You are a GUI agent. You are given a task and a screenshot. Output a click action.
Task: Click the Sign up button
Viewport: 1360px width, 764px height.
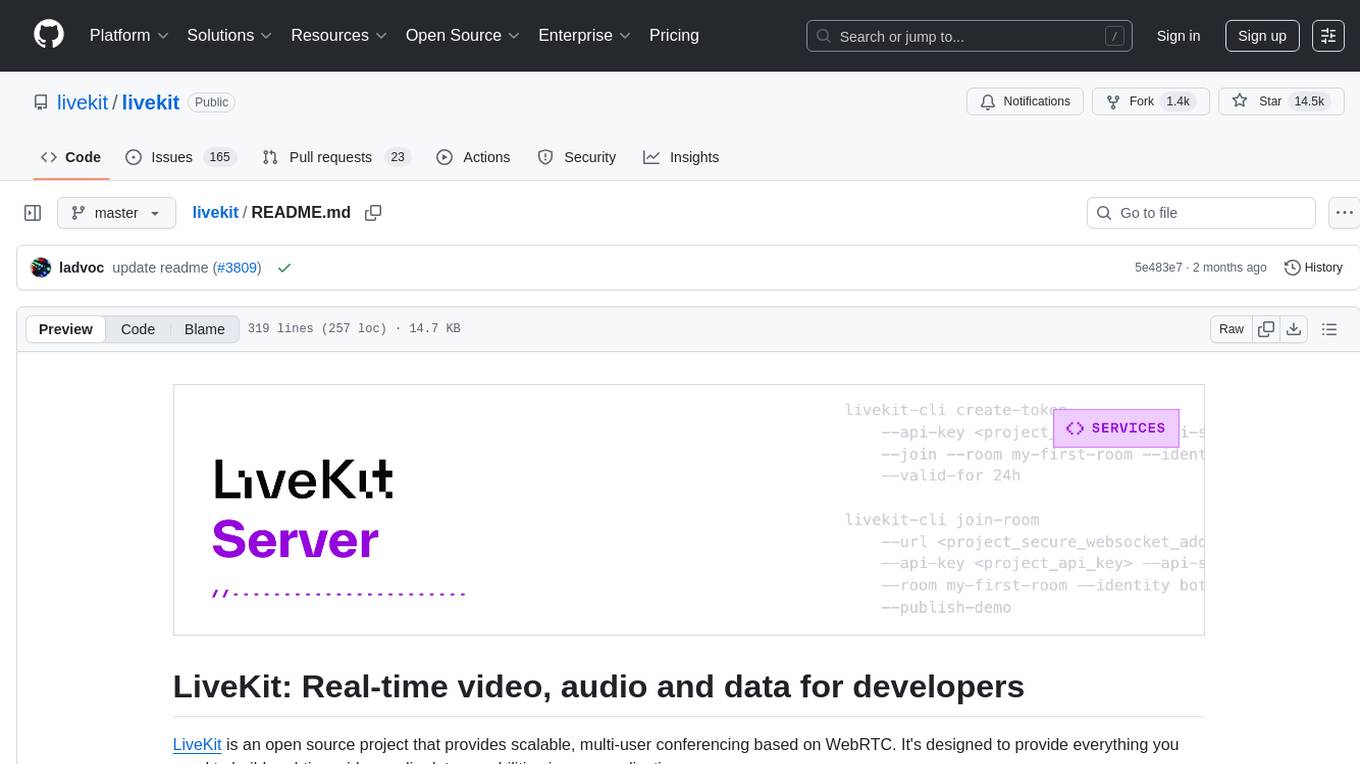point(1262,35)
